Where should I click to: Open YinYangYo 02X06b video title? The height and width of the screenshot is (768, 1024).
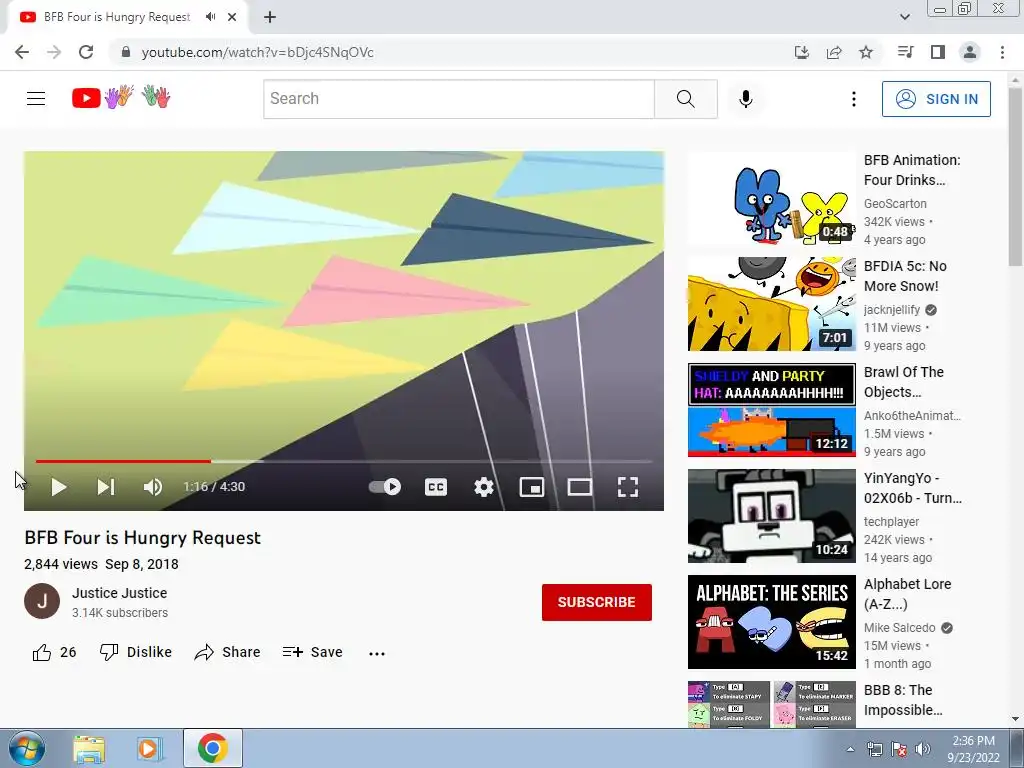pyautogui.click(x=912, y=488)
